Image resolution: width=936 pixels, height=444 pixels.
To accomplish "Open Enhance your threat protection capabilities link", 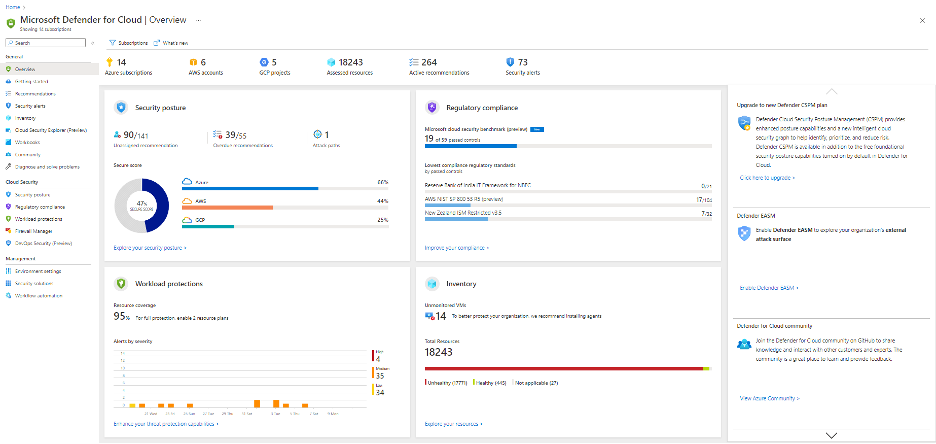I will coord(165,424).
